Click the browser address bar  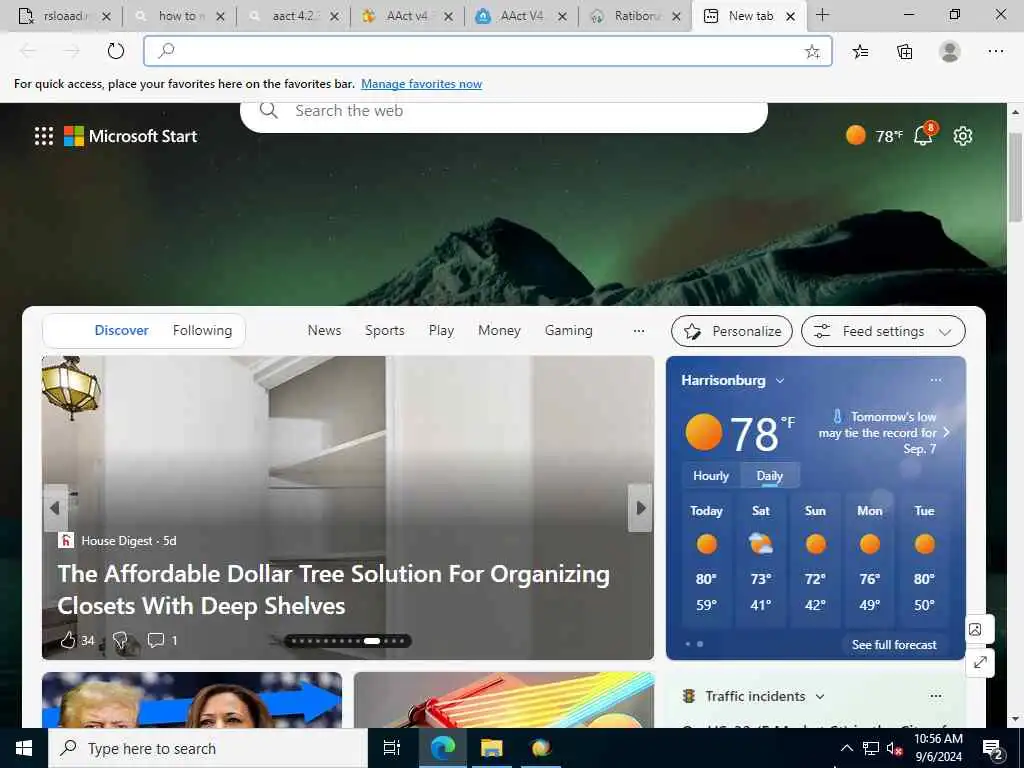tap(488, 51)
